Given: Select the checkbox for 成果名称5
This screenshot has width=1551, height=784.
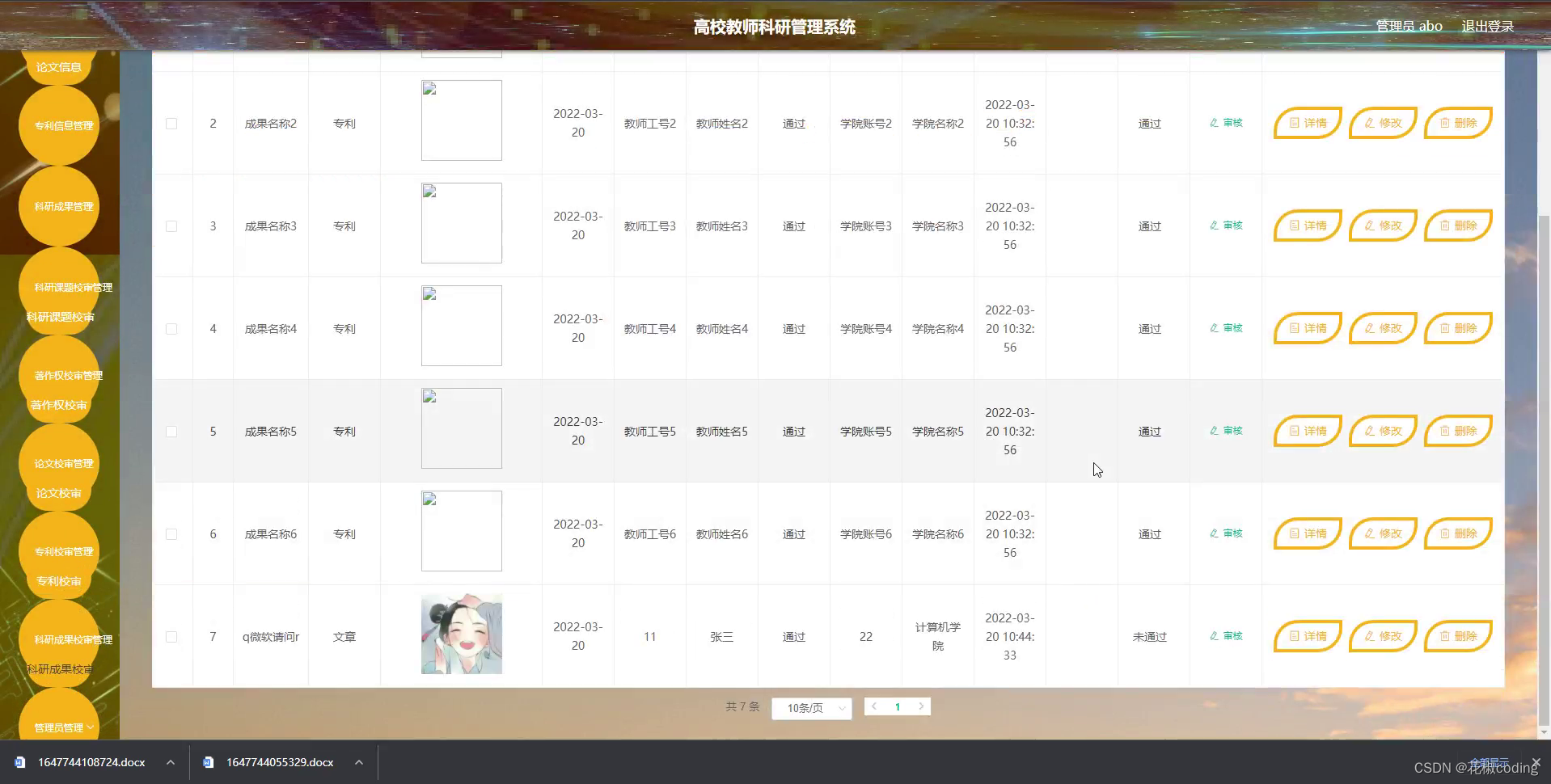Looking at the screenshot, I should pyautogui.click(x=171, y=431).
